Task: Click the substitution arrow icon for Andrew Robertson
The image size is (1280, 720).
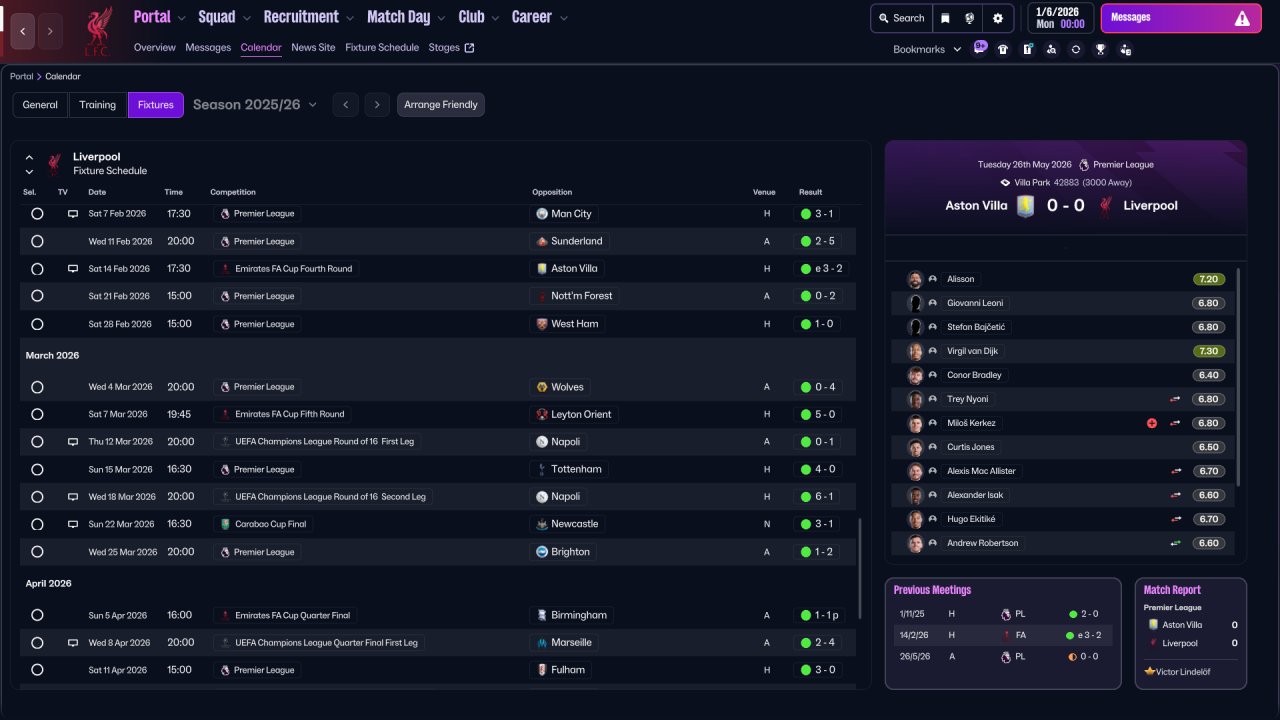Action: coord(1176,543)
